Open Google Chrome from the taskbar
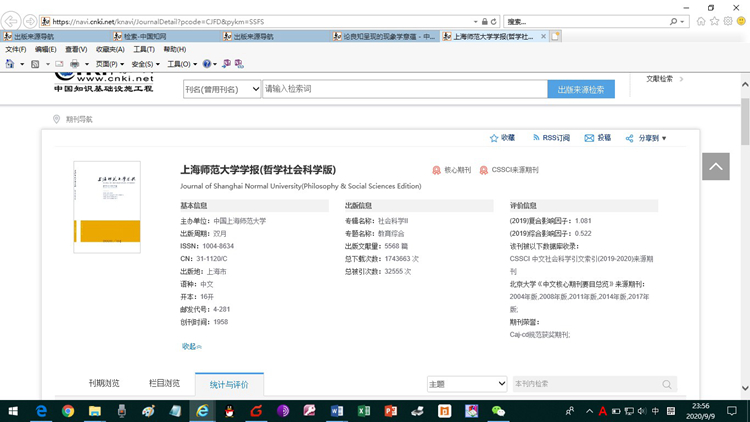750x422 pixels. click(x=68, y=411)
